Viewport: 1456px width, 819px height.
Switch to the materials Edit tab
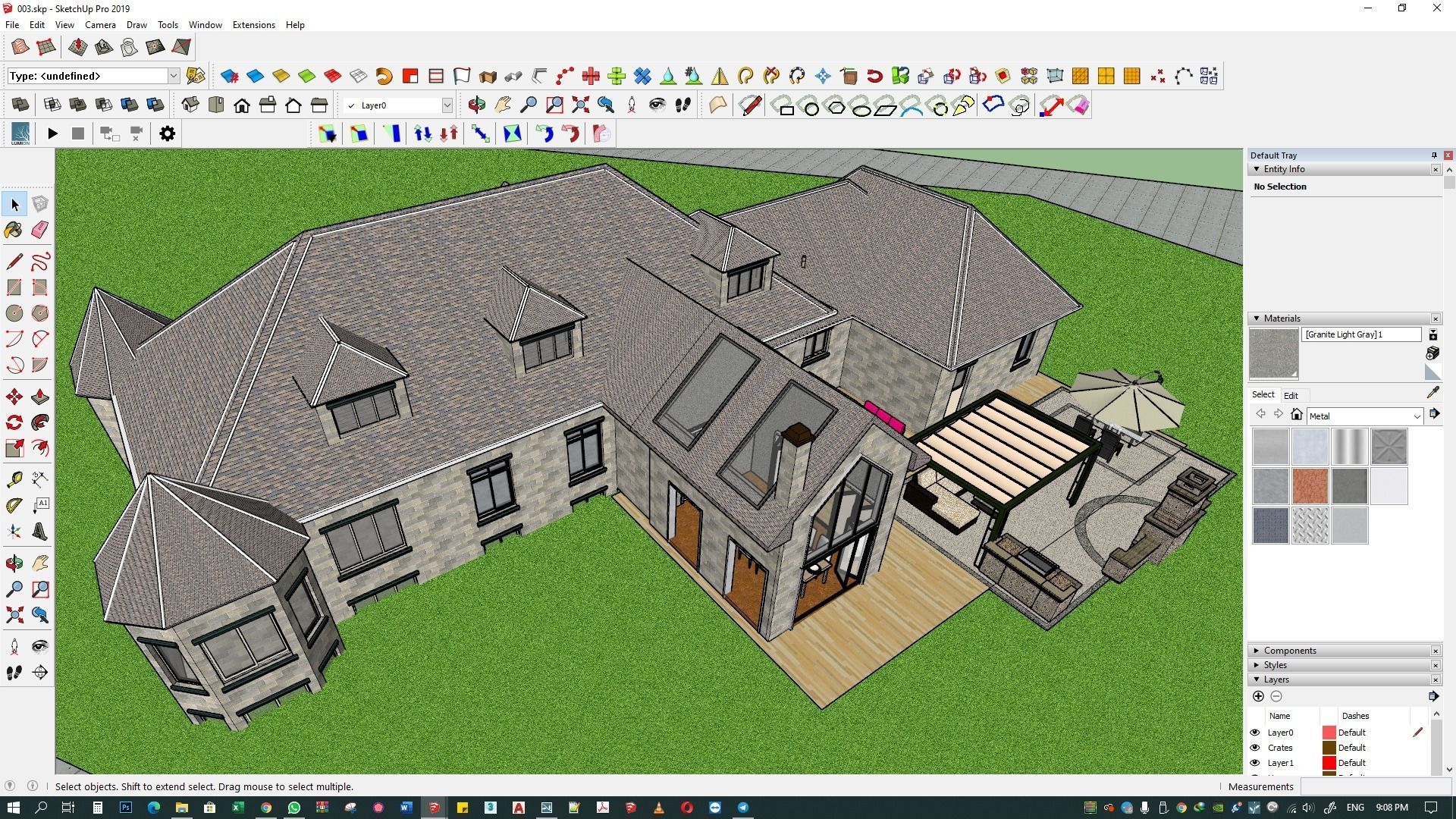tap(1291, 395)
